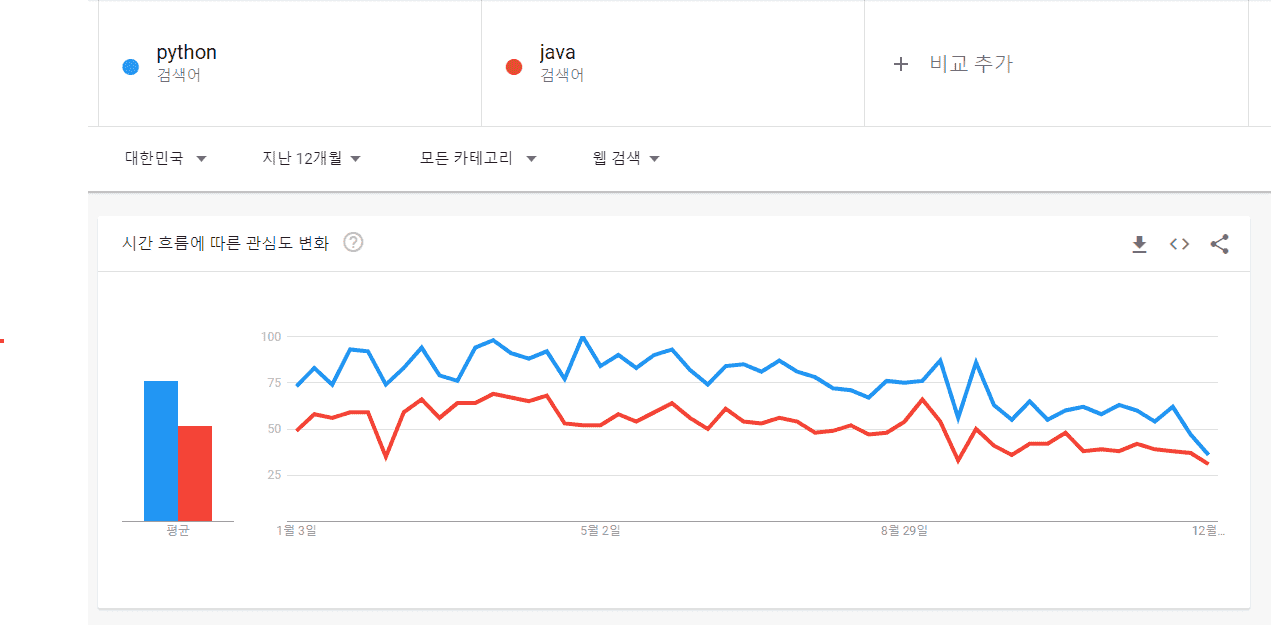This screenshot has height=625, width=1271.
Task: Select the python search term box
Action: [290, 62]
